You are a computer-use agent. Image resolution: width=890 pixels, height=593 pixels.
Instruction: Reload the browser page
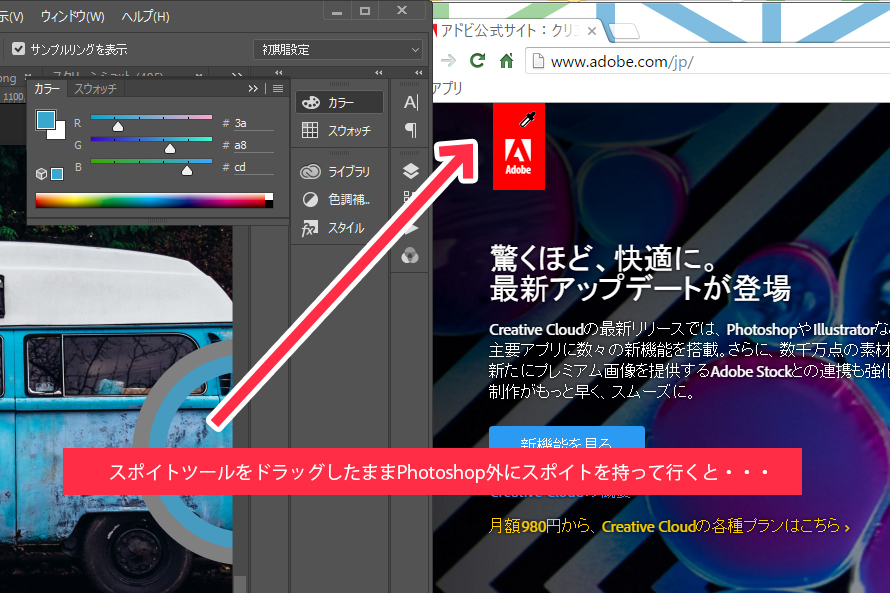(x=478, y=60)
